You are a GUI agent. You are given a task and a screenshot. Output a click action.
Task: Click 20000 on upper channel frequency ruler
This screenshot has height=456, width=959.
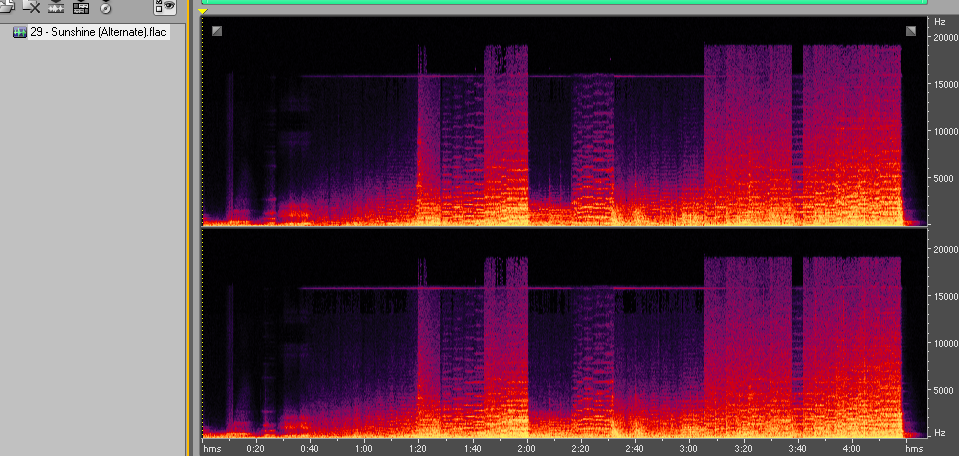[x=945, y=38]
